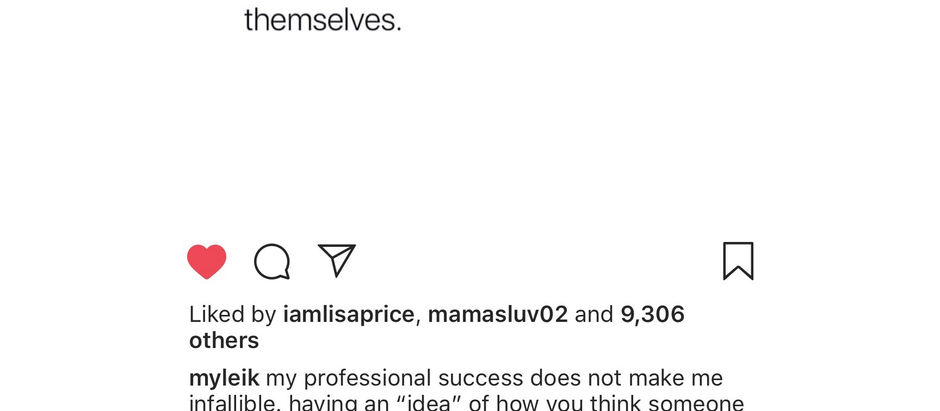The width and height of the screenshot is (940, 411).
Task: Click the word "themselves." in the post image
Action: [322, 20]
